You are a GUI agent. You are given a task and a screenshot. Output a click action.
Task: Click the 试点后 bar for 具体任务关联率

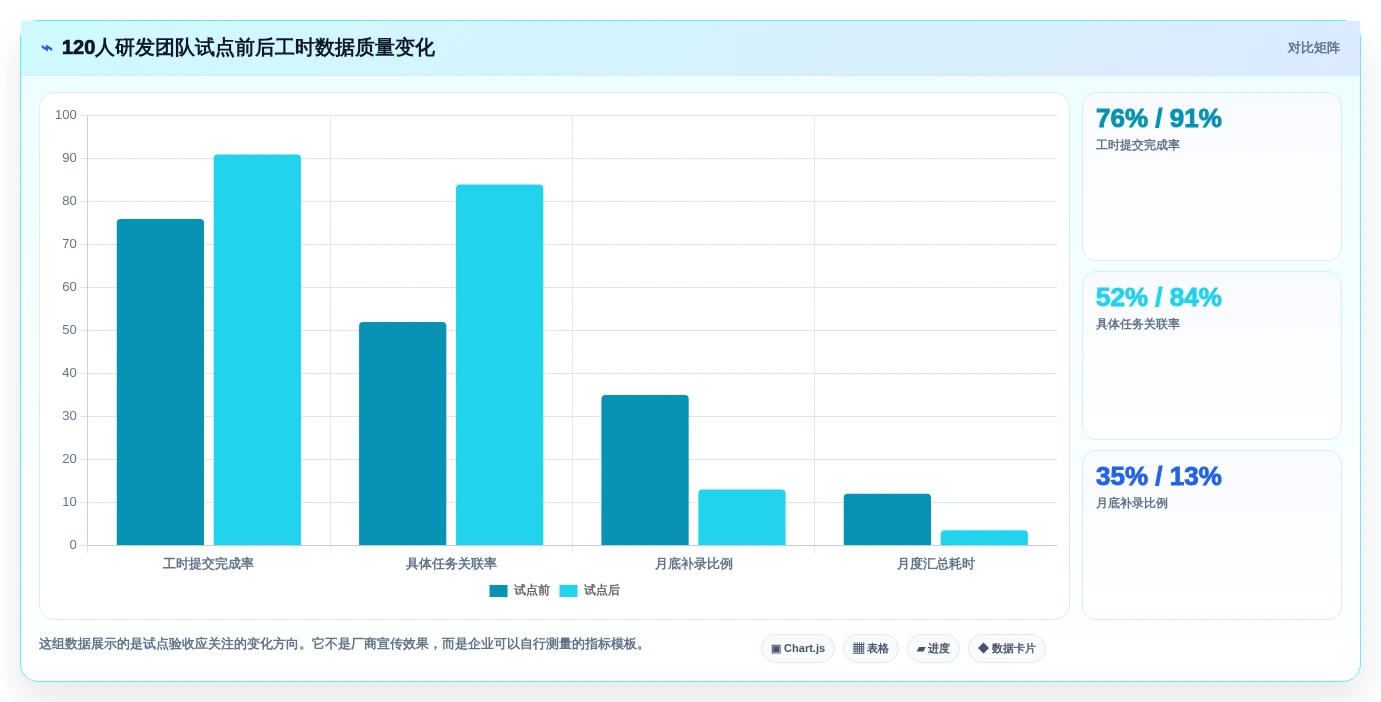[499, 365]
